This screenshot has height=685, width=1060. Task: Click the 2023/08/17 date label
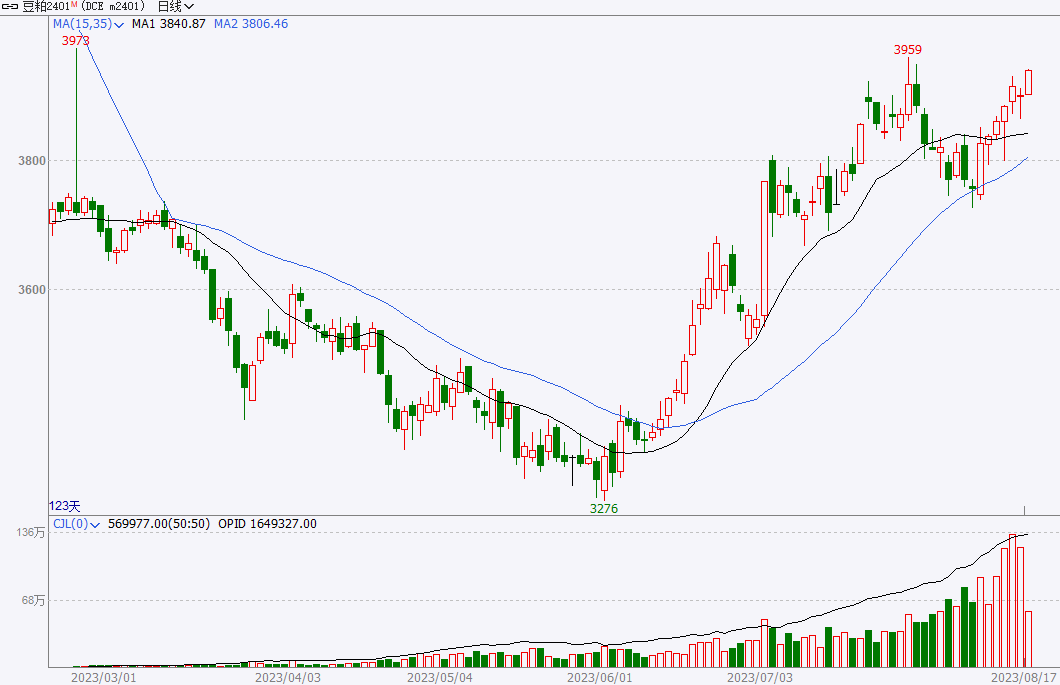pos(1023,677)
